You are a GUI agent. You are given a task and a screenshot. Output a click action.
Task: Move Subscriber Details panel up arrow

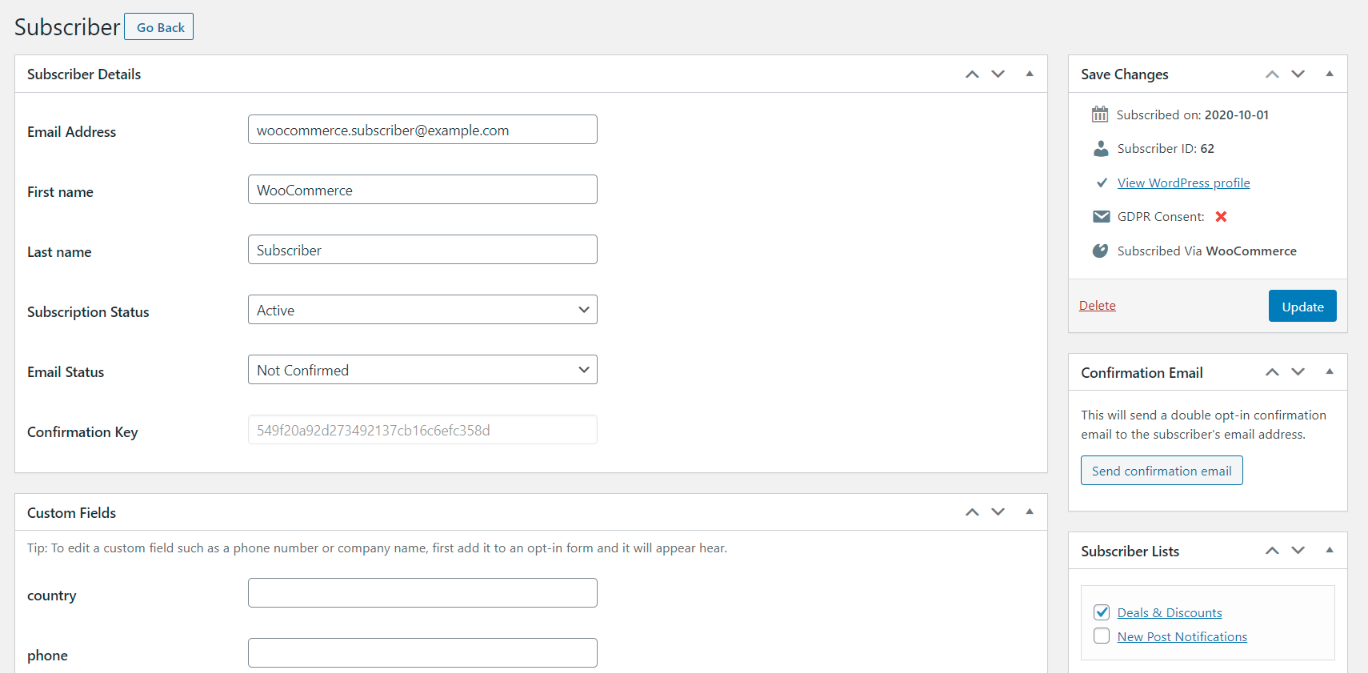(972, 74)
